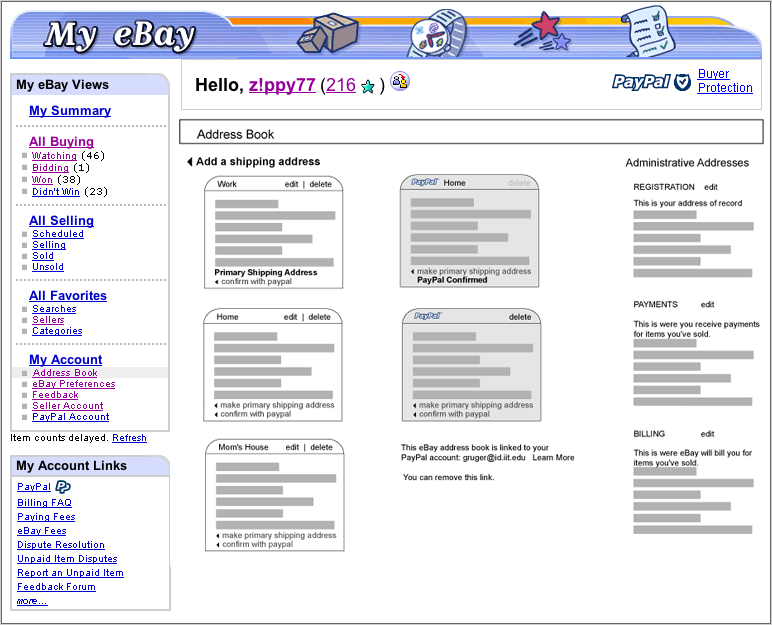Open My Summary view

coord(70,110)
